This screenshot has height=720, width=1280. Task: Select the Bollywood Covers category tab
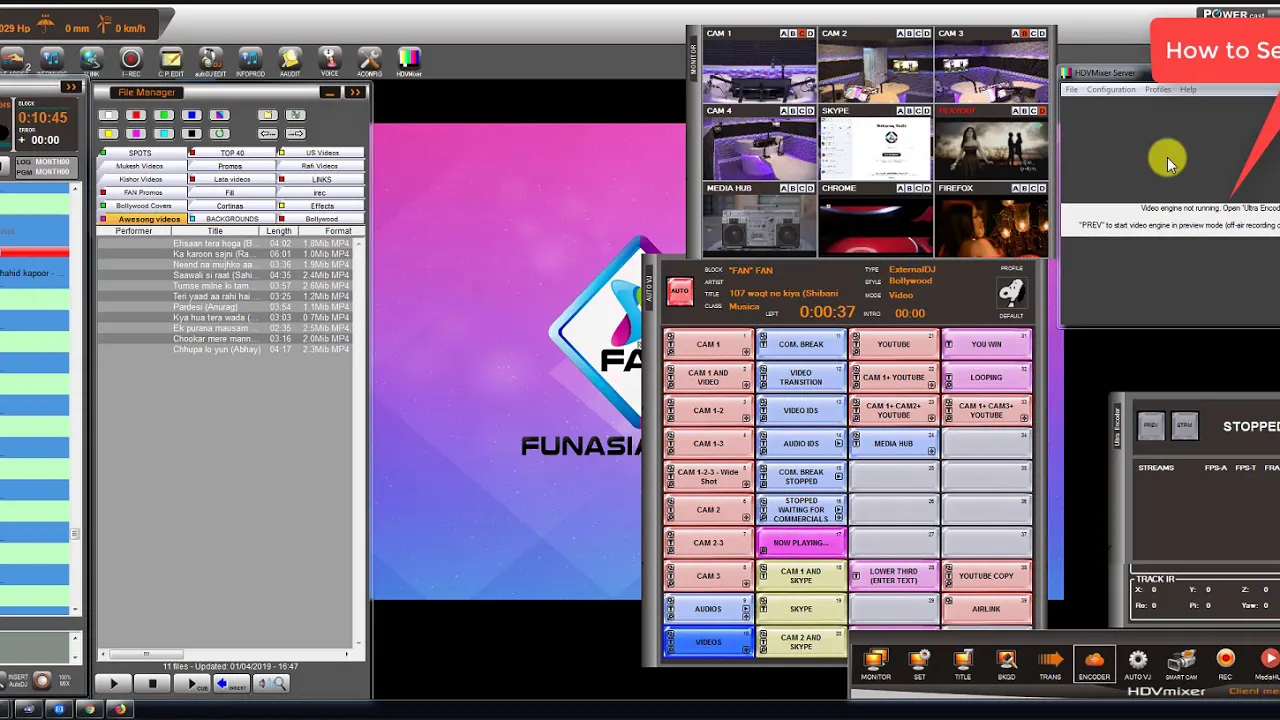point(143,206)
